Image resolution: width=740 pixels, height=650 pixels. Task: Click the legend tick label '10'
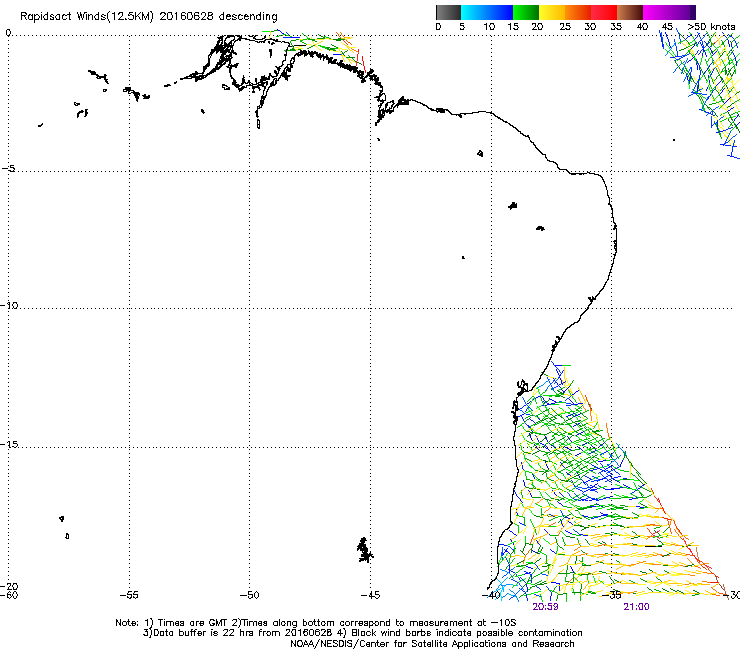tap(489, 27)
